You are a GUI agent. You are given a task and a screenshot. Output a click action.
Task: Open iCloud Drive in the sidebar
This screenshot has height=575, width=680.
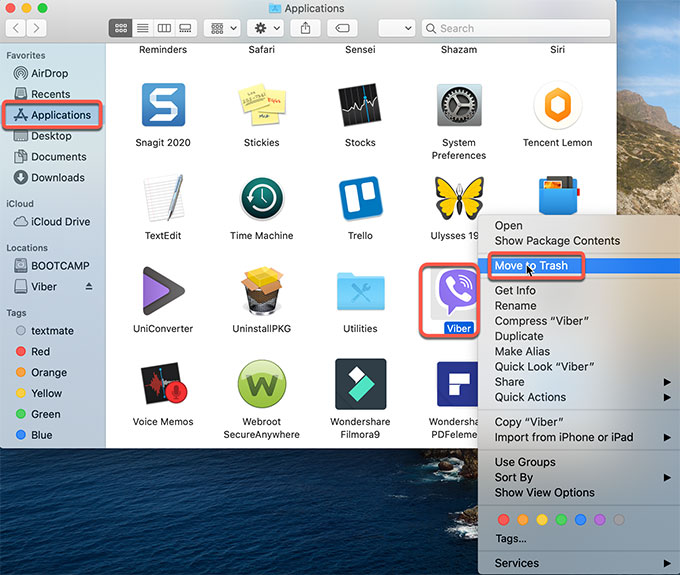coord(53,222)
